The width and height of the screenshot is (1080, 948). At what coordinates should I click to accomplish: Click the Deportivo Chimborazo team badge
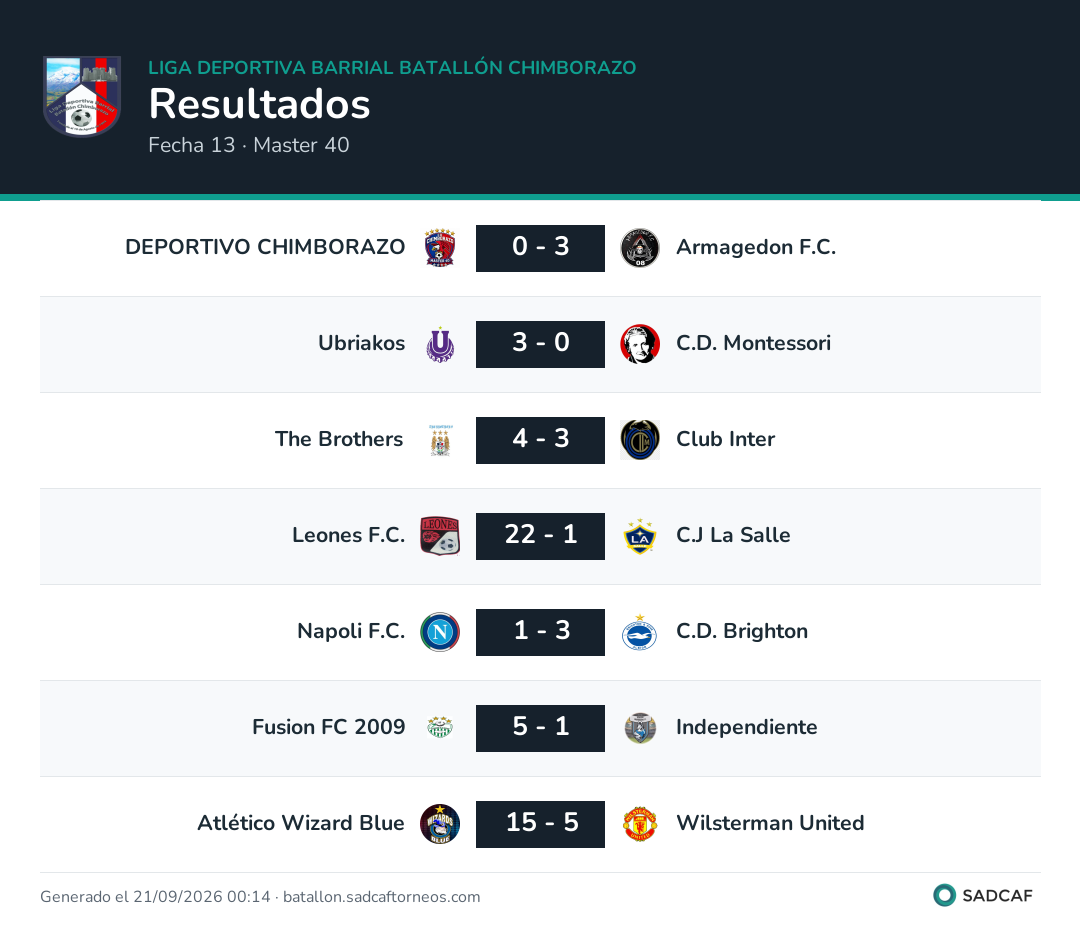tap(440, 248)
